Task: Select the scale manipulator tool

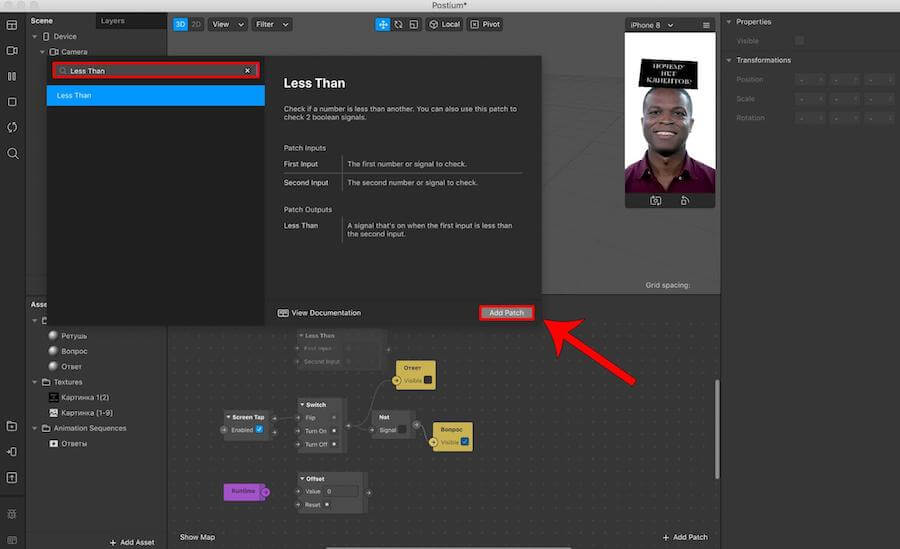Action: (414, 24)
